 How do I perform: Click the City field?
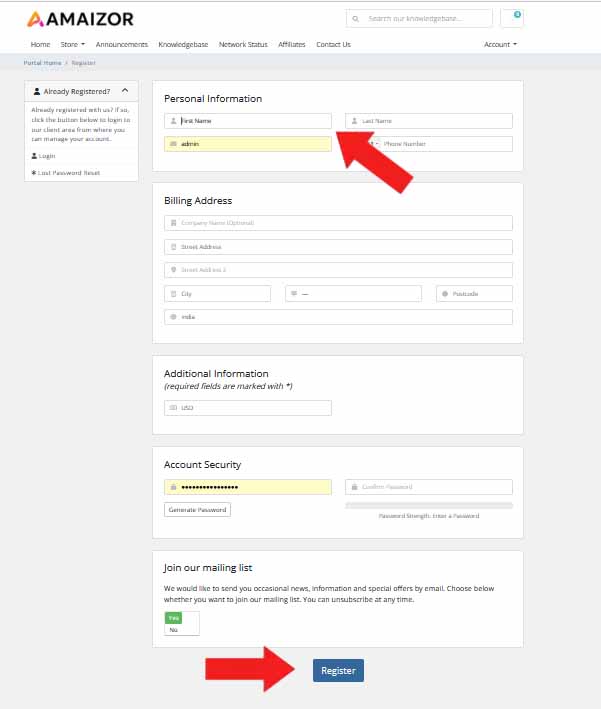[218, 293]
